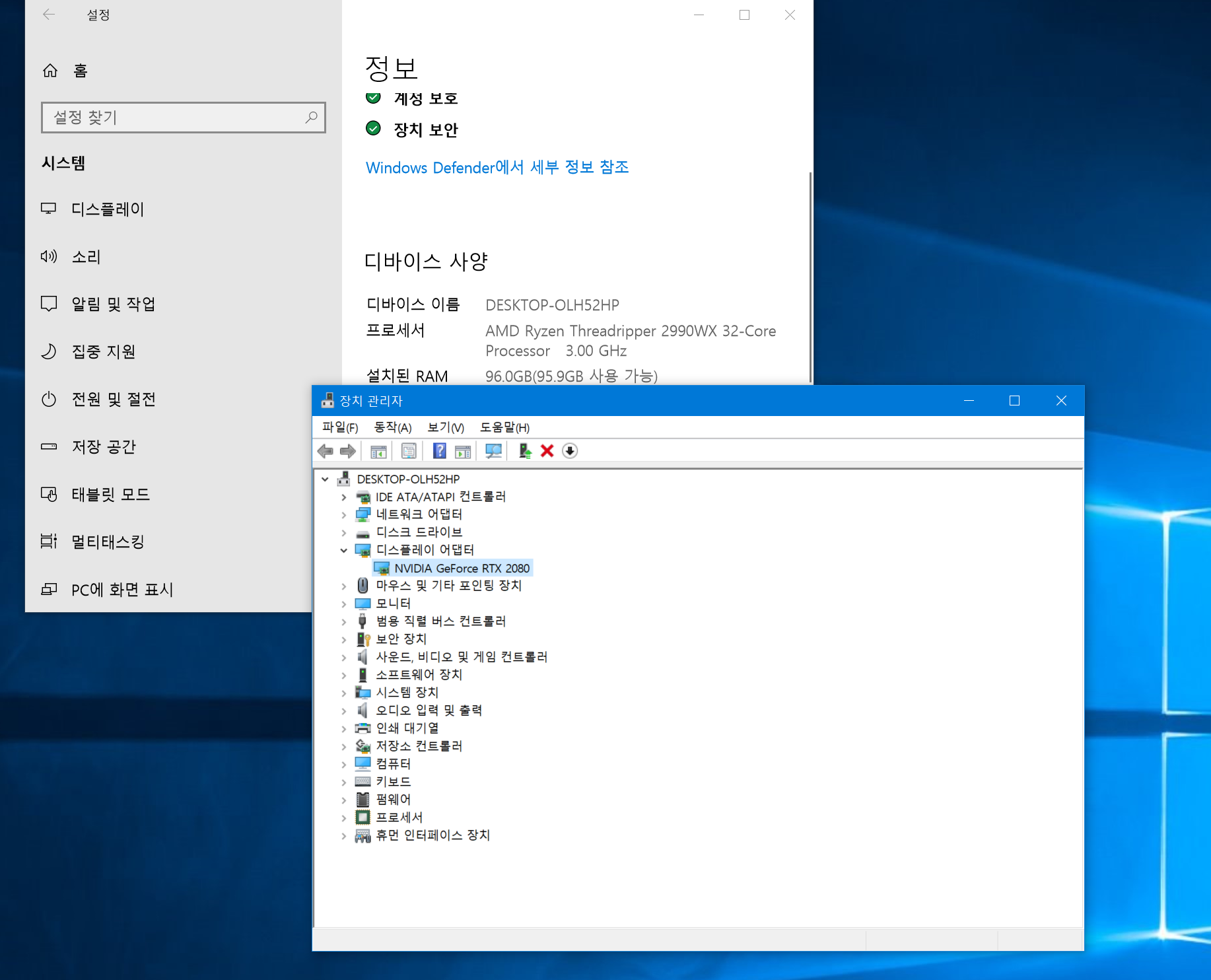Click the Update driver toolbar icon

pos(525,451)
